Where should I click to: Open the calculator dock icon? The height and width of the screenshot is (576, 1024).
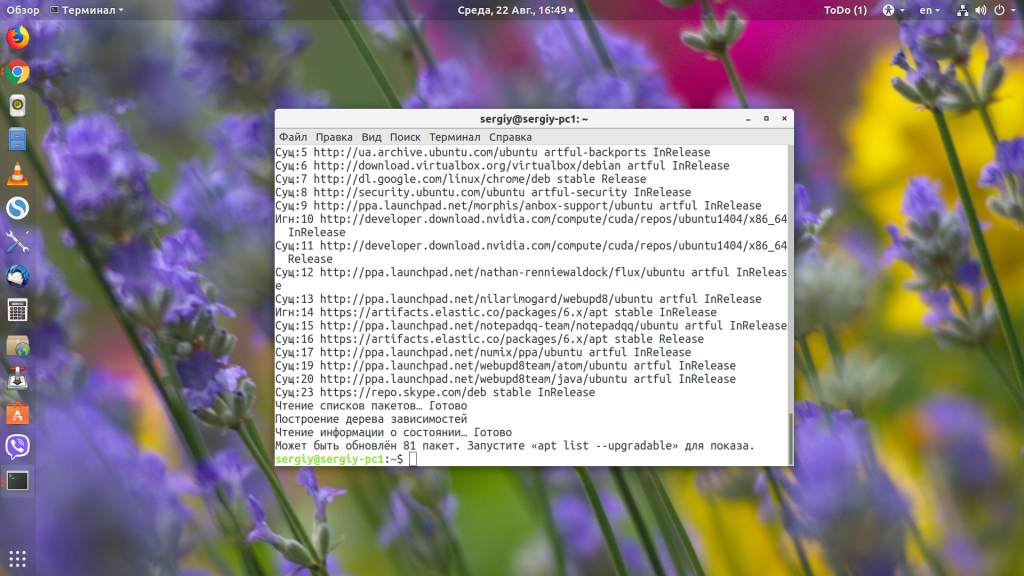pyautogui.click(x=18, y=310)
